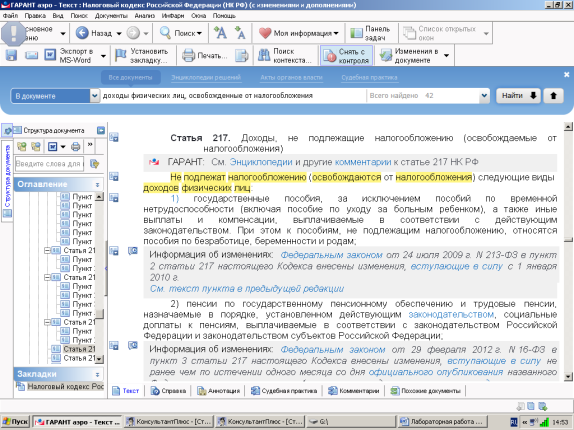Click the Поиск контекста binoculars icon
Image resolution: width=574 pixels, height=430 pixels.
264,55
